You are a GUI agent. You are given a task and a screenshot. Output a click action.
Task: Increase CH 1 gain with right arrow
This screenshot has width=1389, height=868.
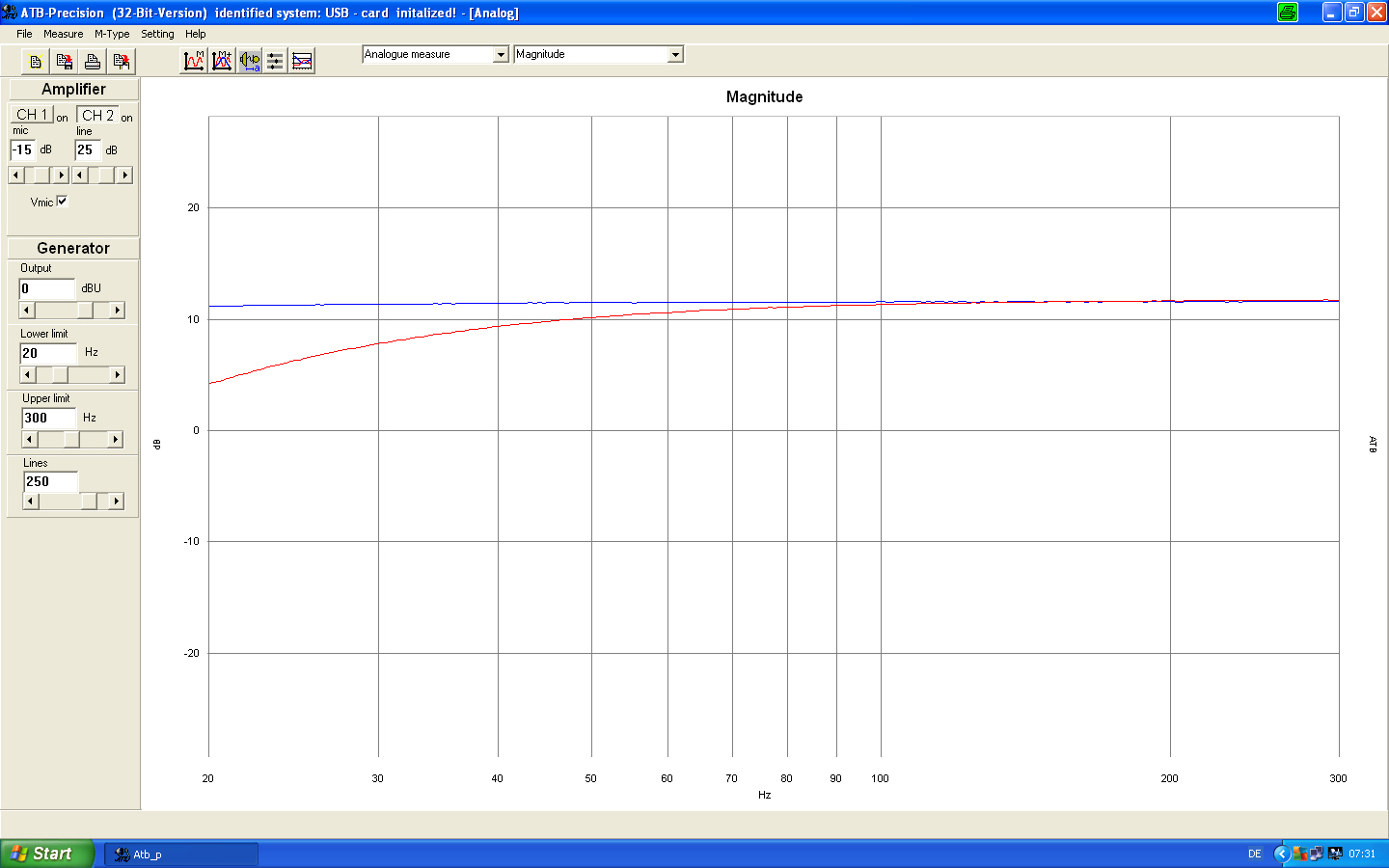(62, 175)
